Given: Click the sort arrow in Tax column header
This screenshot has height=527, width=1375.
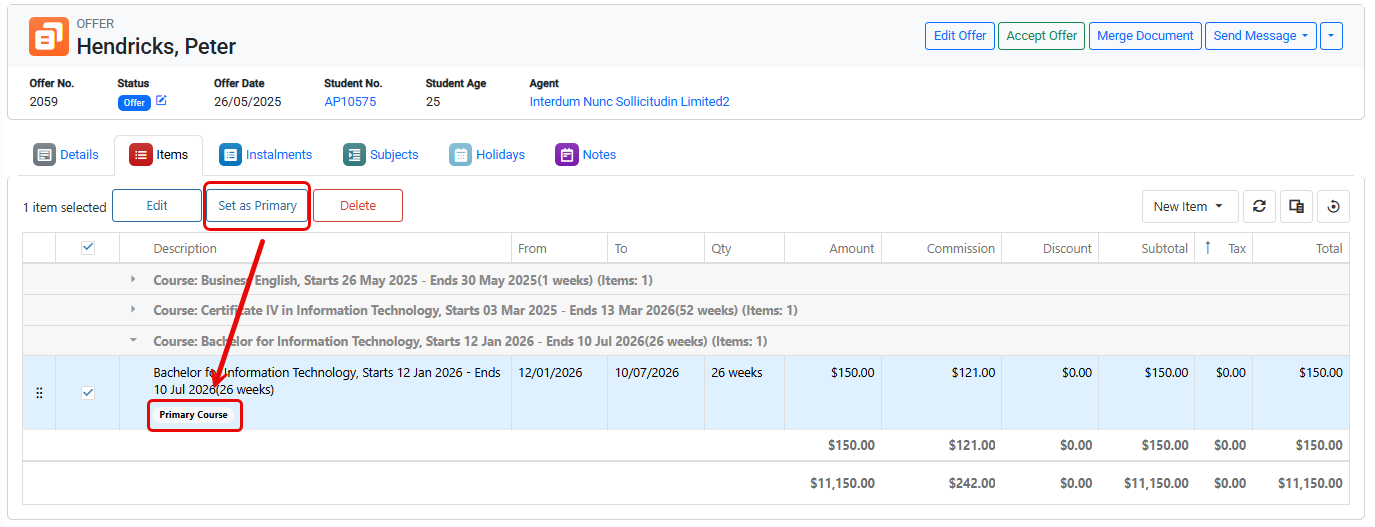Looking at the screenshot, I should click(x=1207, y=248).
